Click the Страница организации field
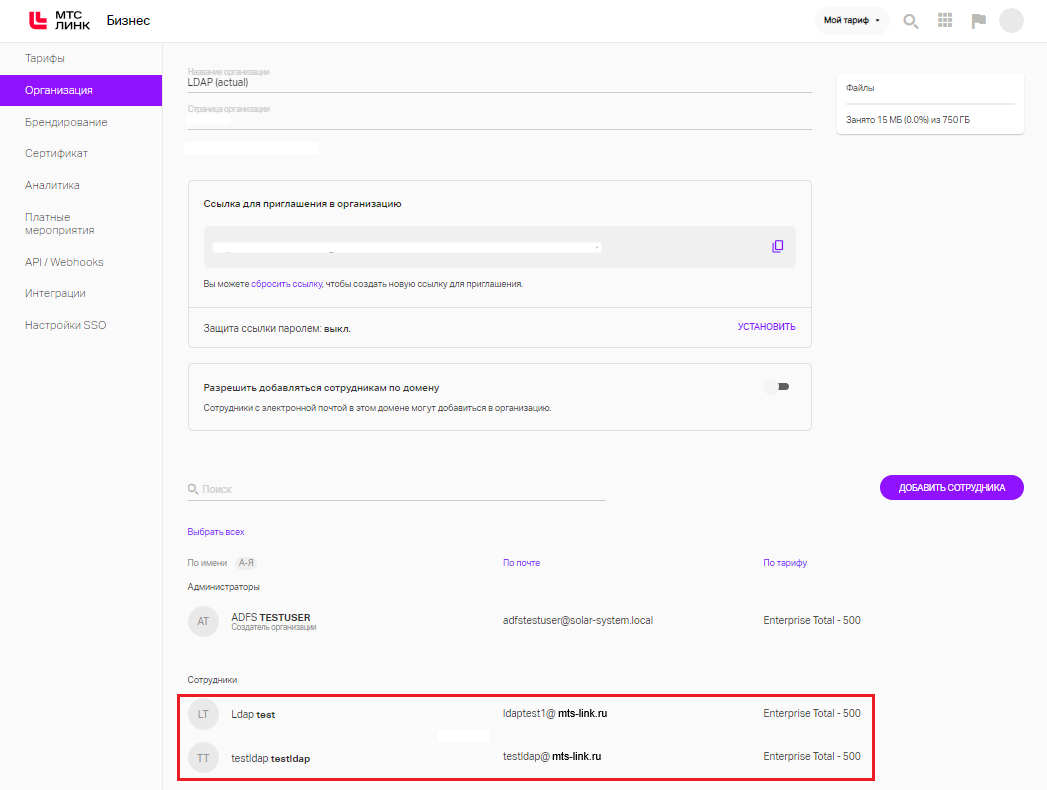This screenshot has height=790, width=1047. (x=499, y=116)
